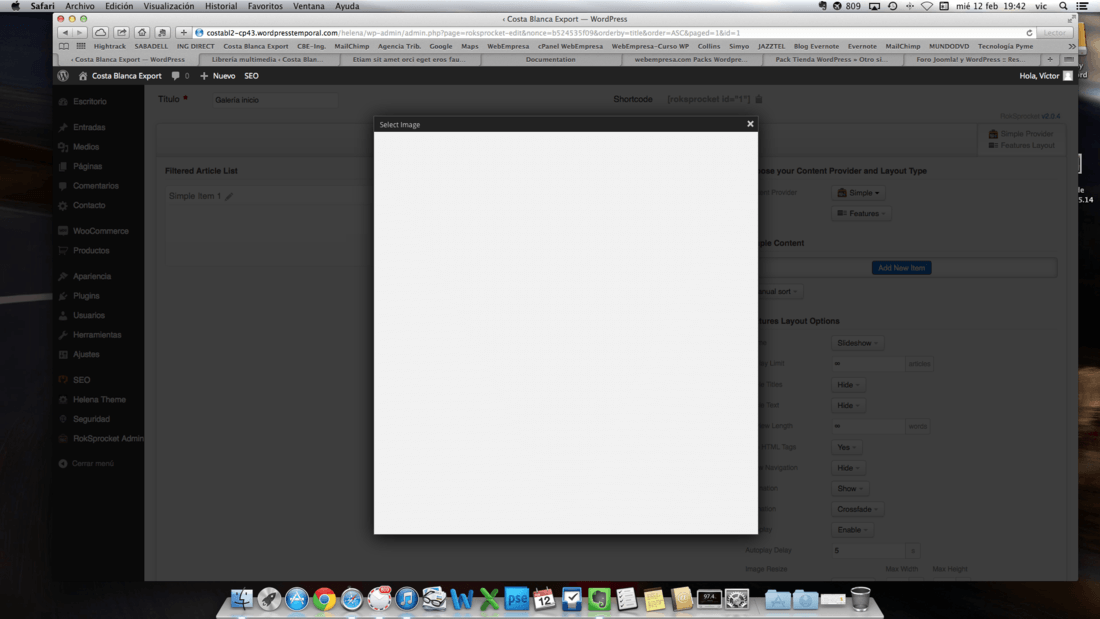Launch Google Chrome from the Dock
Viewport: 1100px width, 619px height.
pyautogui.click(x=324, y=599)
